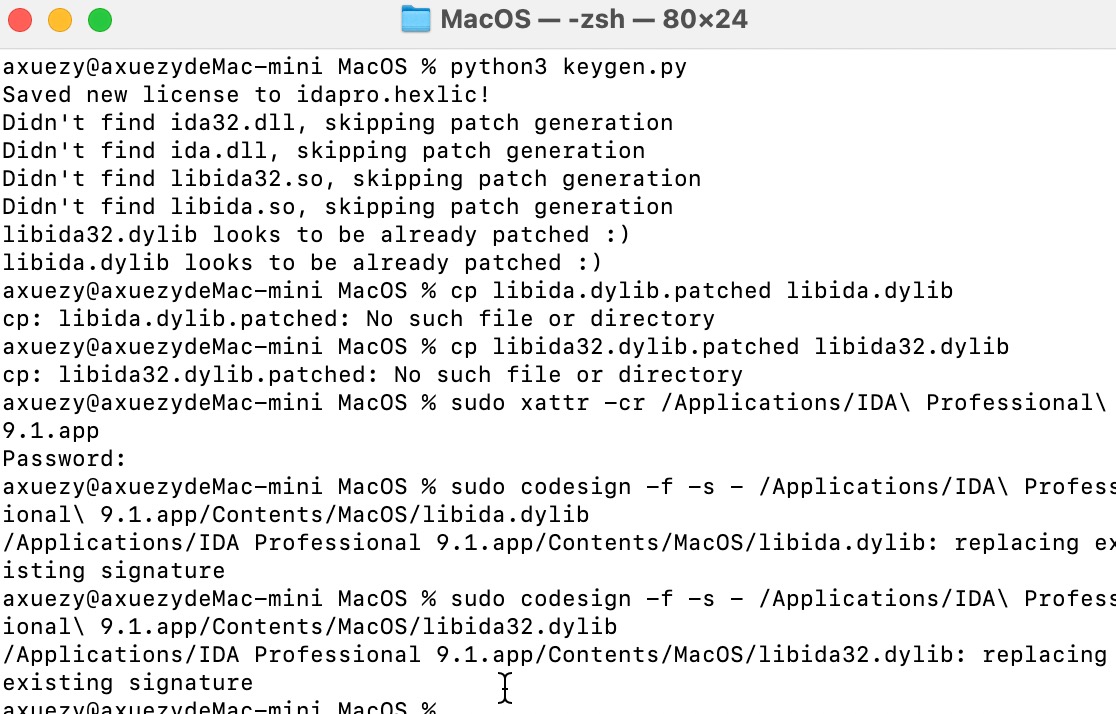This screenshot has height=714, width=1116.
Task: Close the Terminal window with red button
Action: [20, 19]
